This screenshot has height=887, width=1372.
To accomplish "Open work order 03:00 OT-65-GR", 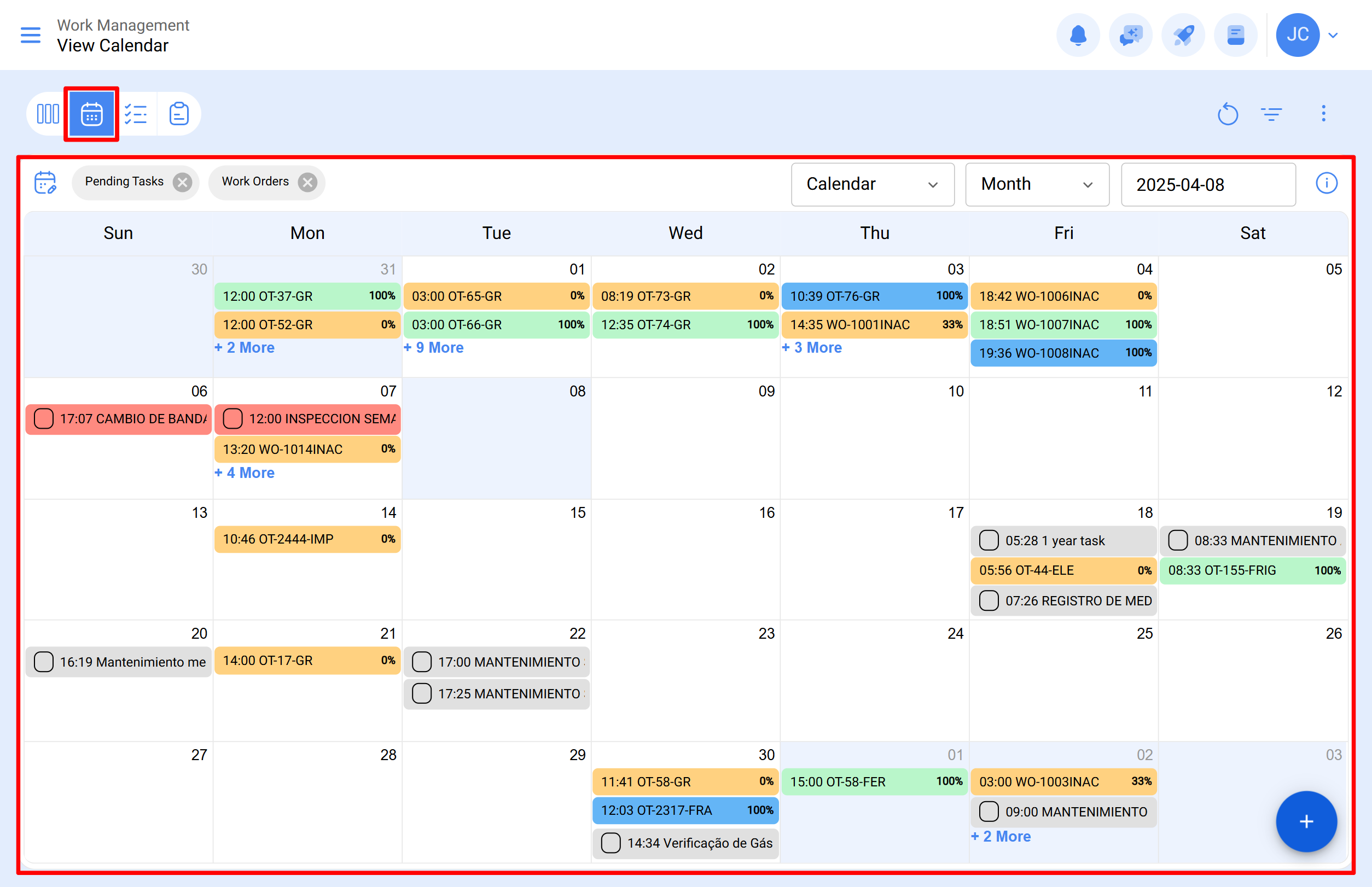I will (x=496, y=296).
